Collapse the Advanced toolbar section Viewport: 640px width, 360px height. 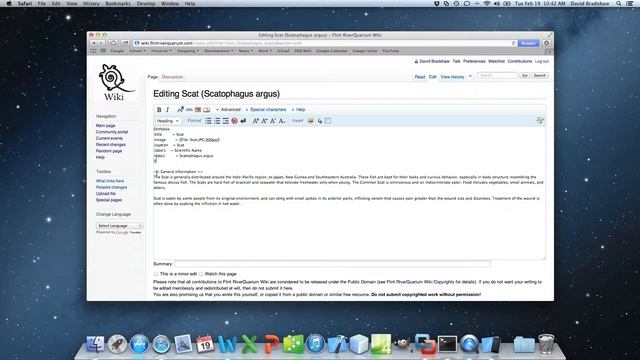coord(229,110)
